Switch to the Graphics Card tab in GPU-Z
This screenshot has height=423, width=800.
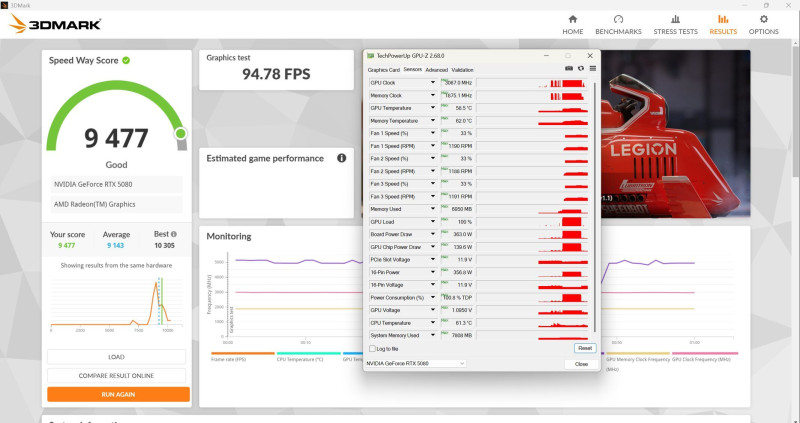click(x=384, y=69)
